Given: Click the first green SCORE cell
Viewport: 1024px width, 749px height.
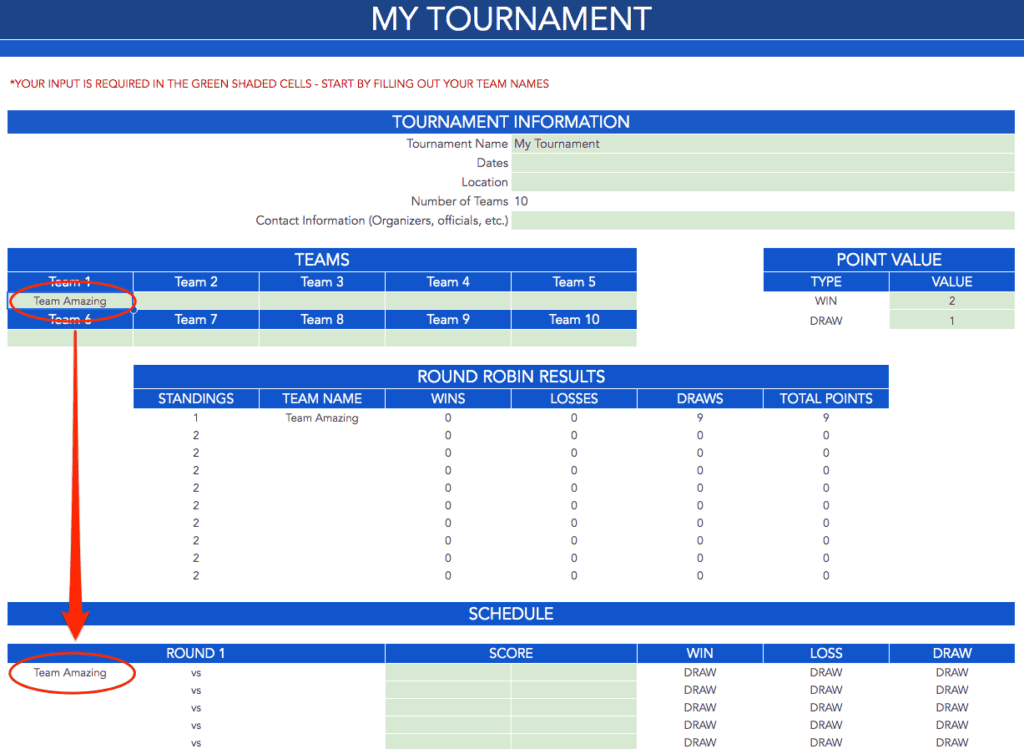Looking at the screenshot, I should [x=448, y=672].
